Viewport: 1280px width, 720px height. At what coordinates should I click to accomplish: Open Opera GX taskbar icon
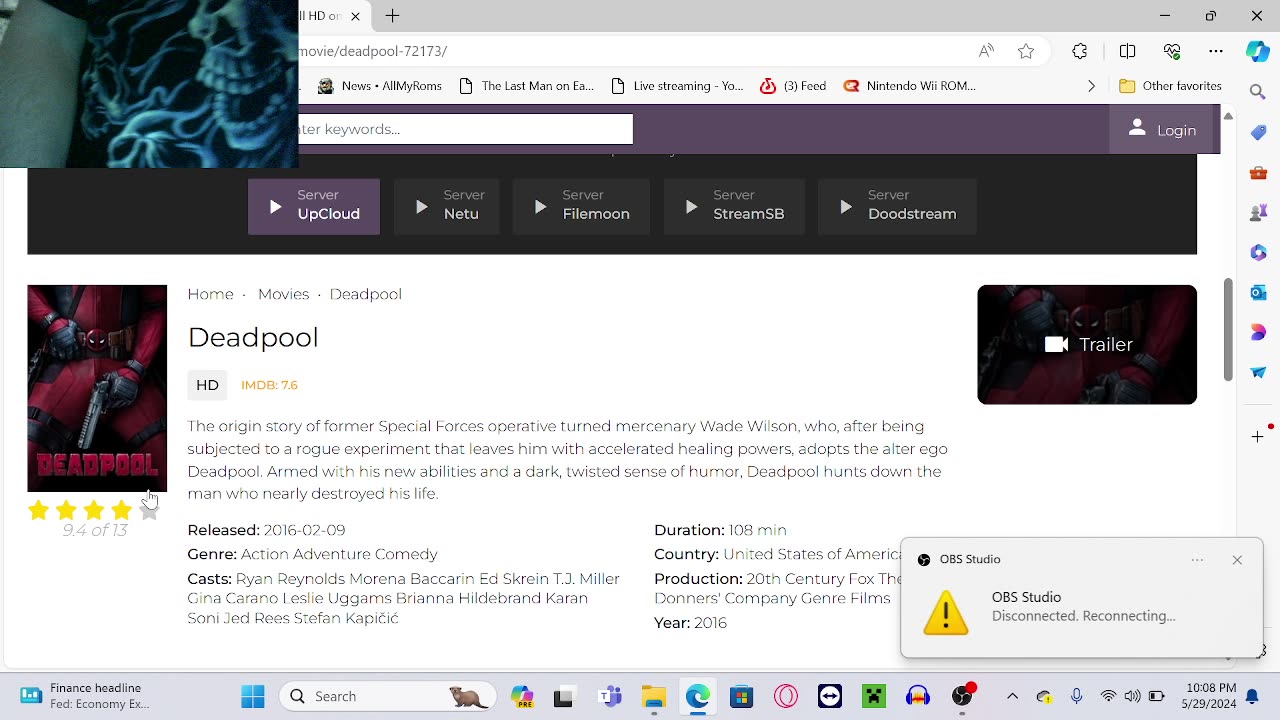click(786, 696)
